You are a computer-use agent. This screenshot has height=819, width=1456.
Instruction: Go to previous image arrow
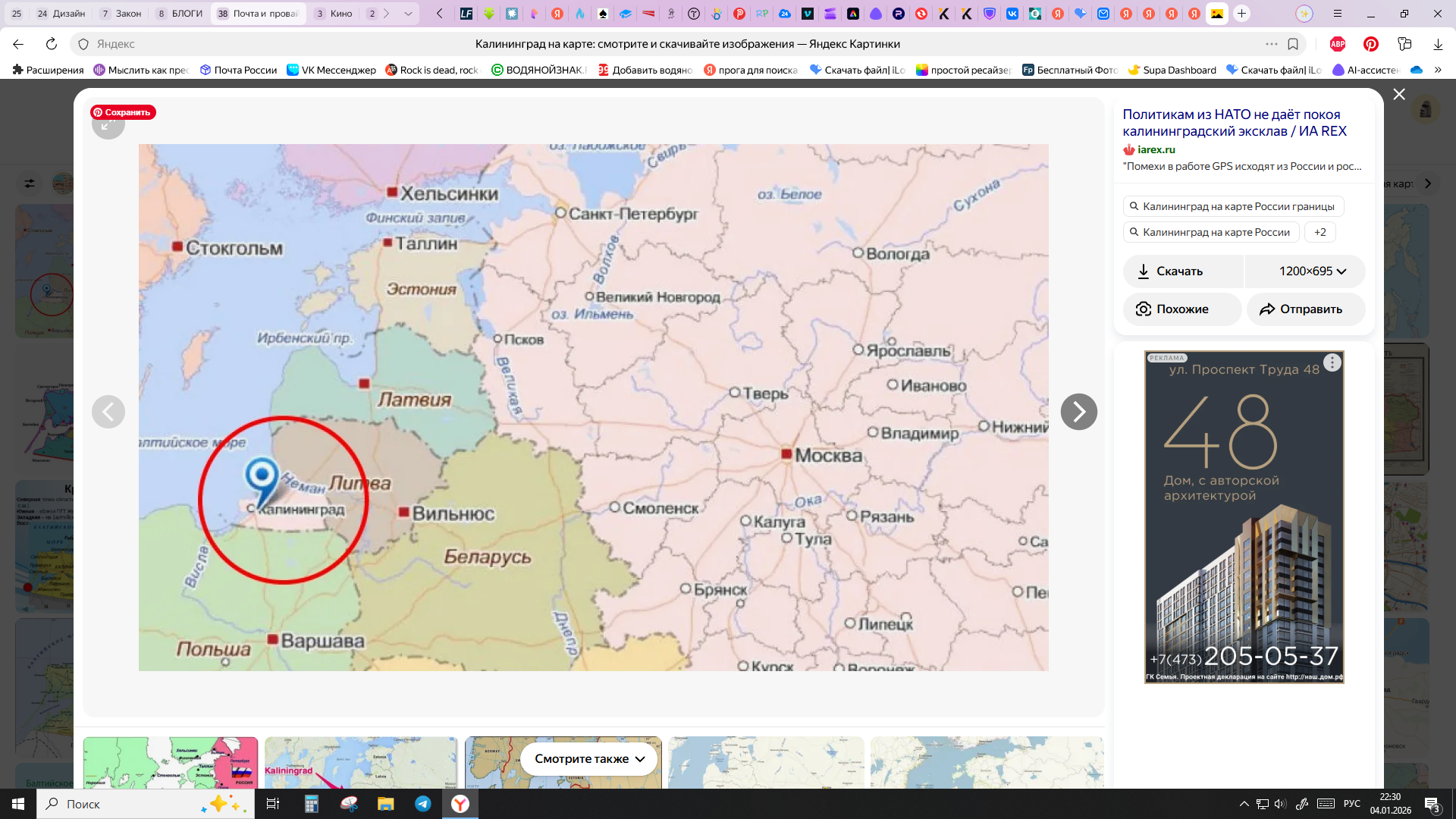click(108, 412)
